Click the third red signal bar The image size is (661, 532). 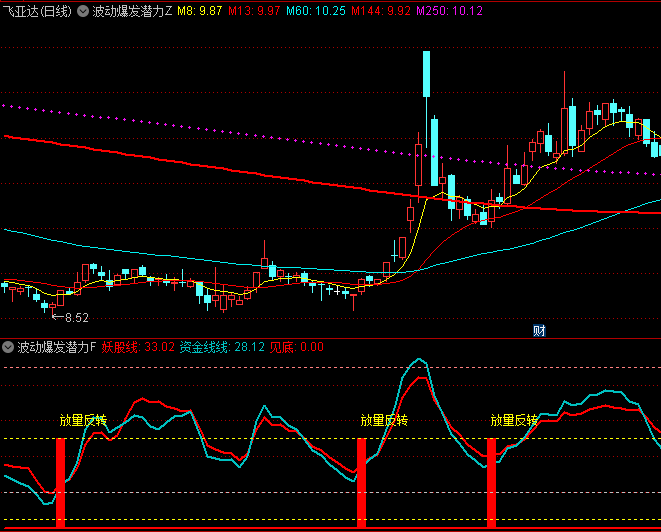pos(492,483)
